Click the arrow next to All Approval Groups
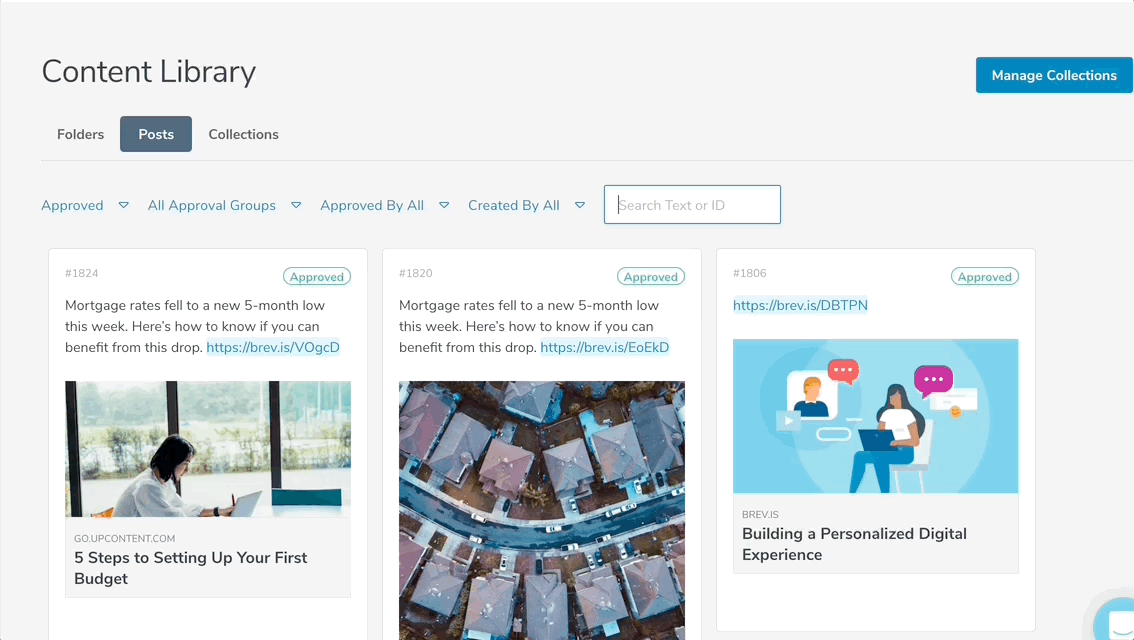This screenshot has width=1134, height=640. (296, 205)
